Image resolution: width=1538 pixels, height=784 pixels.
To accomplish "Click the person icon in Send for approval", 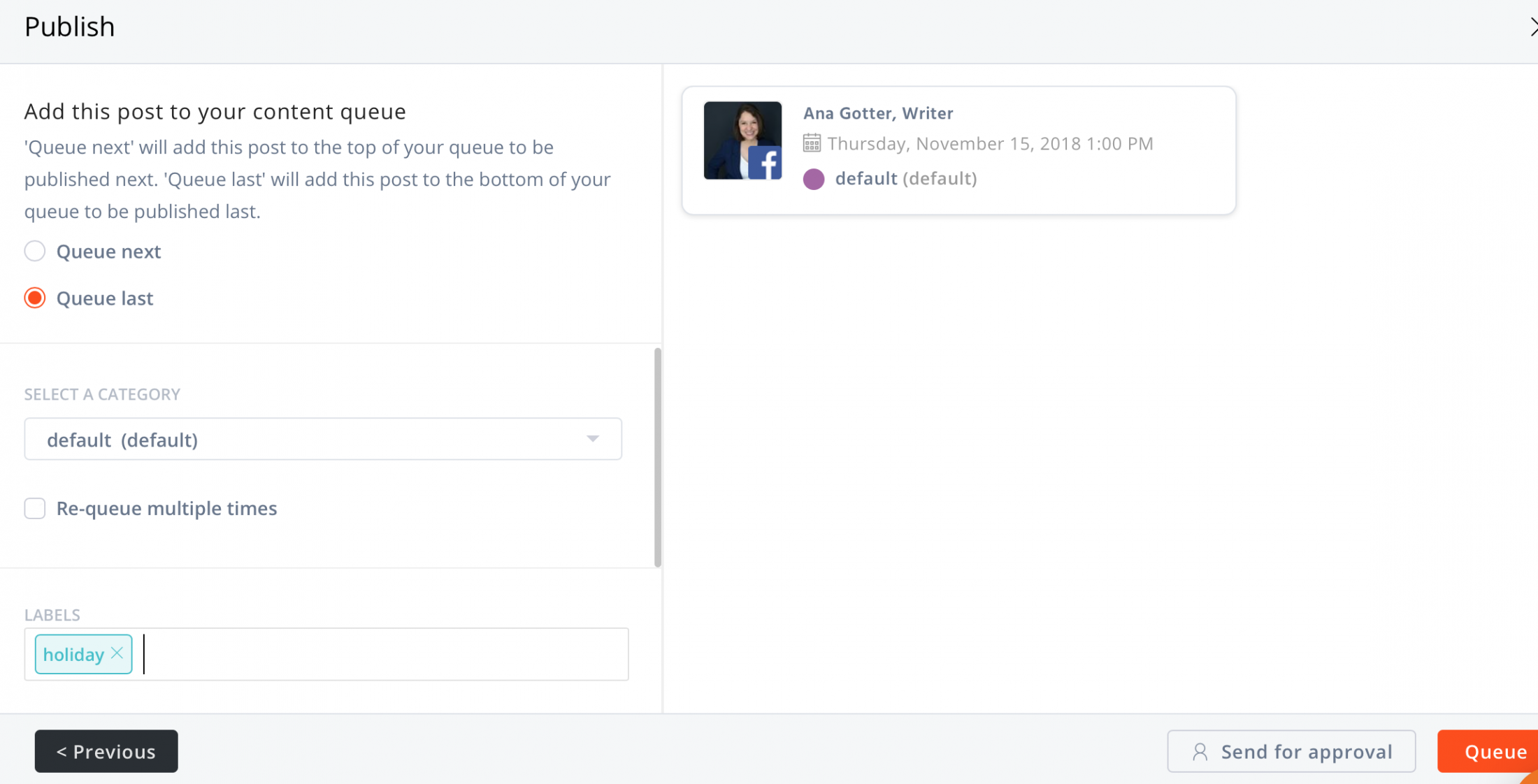I will (x=1200, y=752).
